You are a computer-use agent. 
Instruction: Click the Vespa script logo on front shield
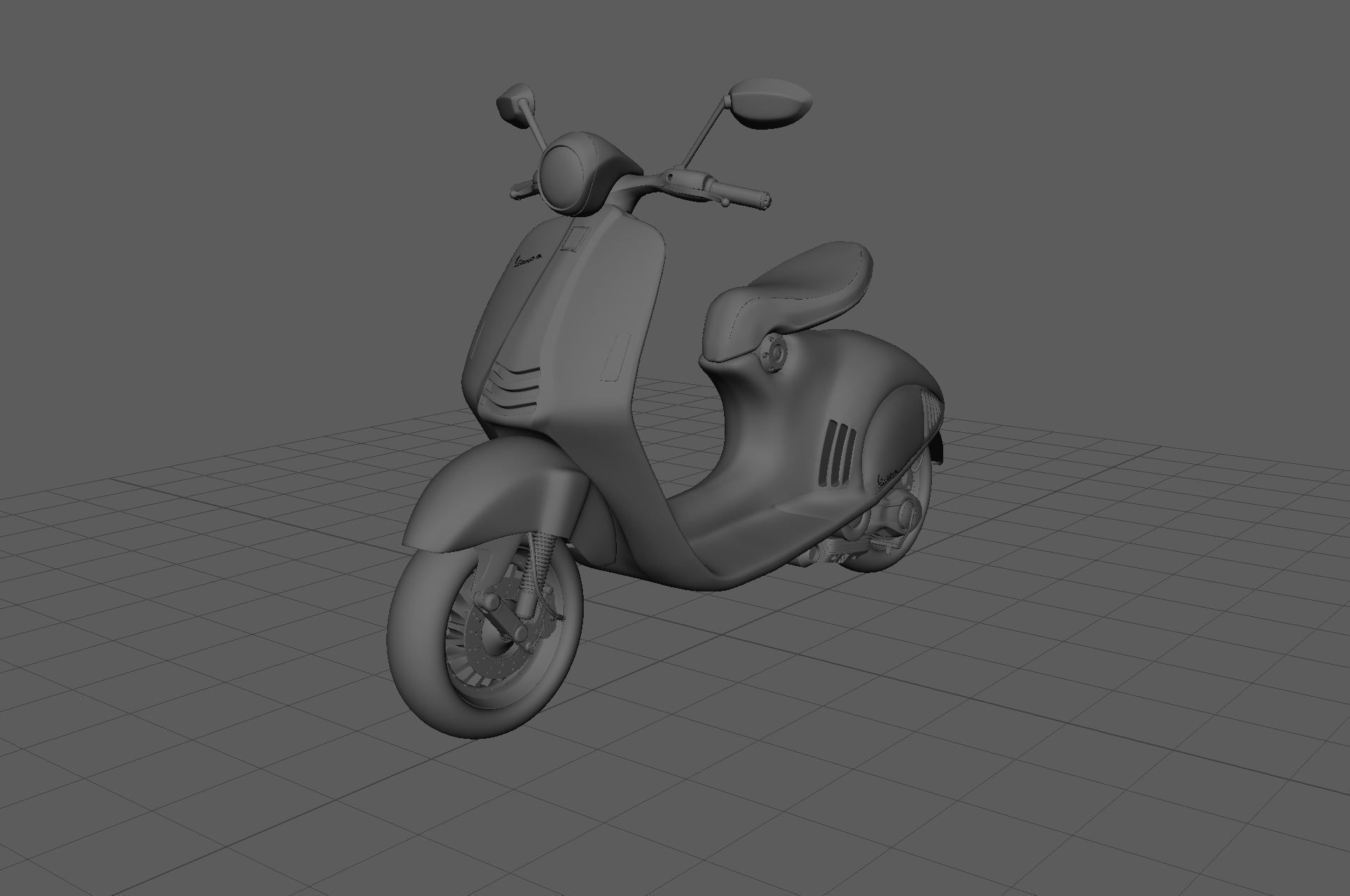pyautogui.click(x=529, y=262)
